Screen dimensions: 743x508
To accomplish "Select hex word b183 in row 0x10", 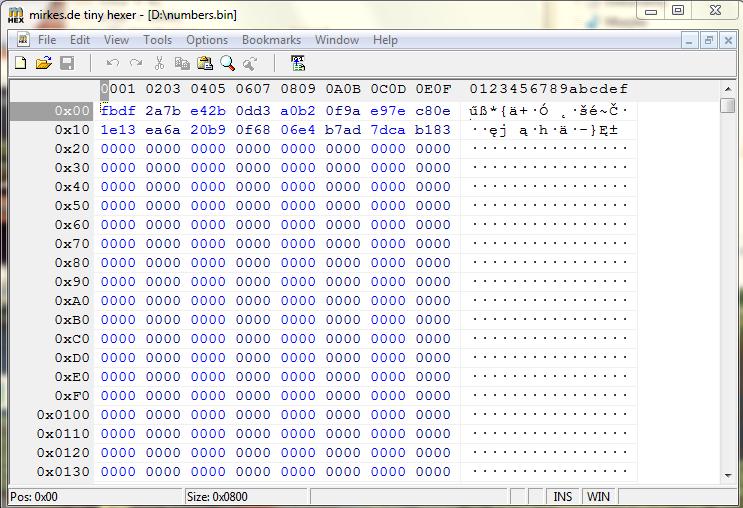I will tap(433, 130).
